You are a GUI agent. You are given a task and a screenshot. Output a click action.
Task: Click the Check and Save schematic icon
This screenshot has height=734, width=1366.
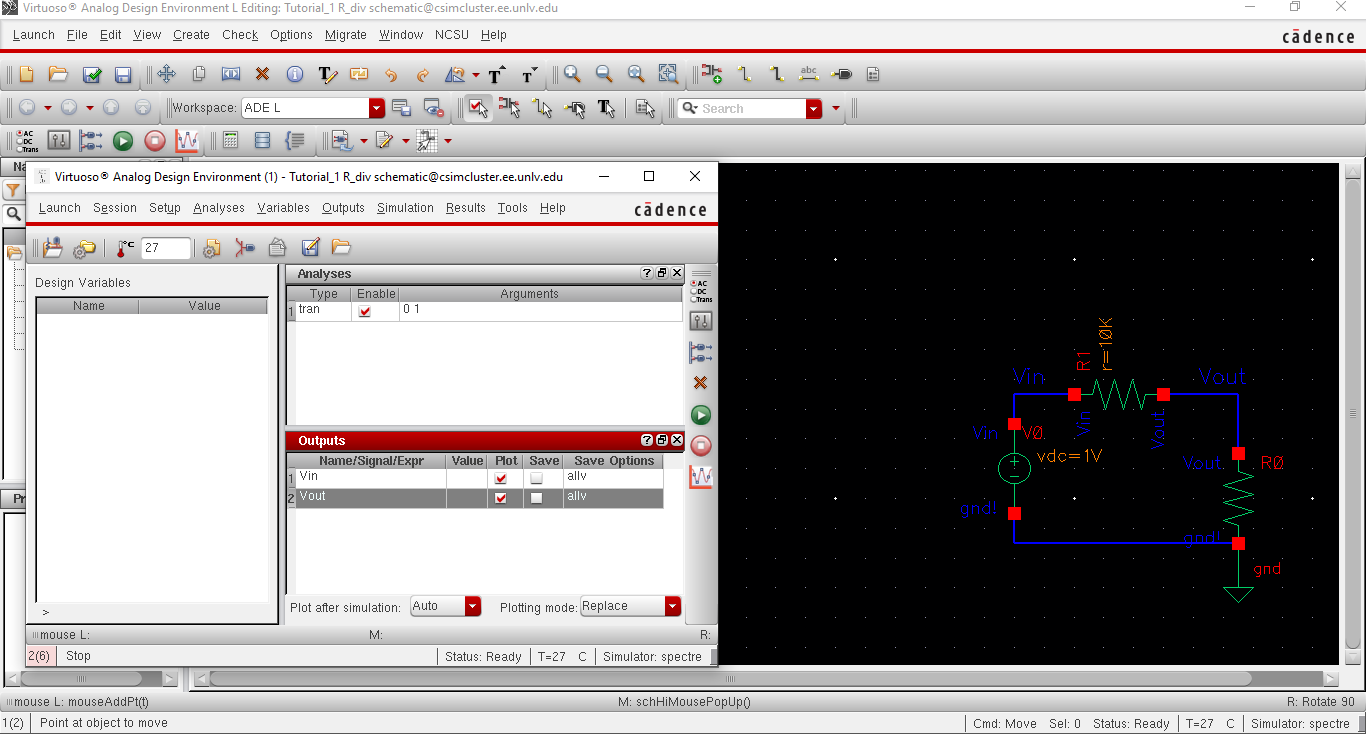[x=91, y=75]
